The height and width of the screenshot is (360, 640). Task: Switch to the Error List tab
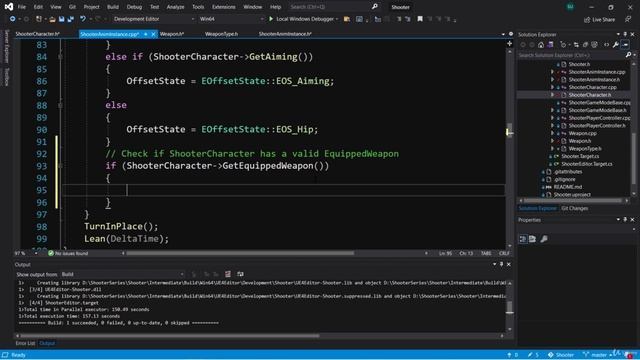(25, 343)
